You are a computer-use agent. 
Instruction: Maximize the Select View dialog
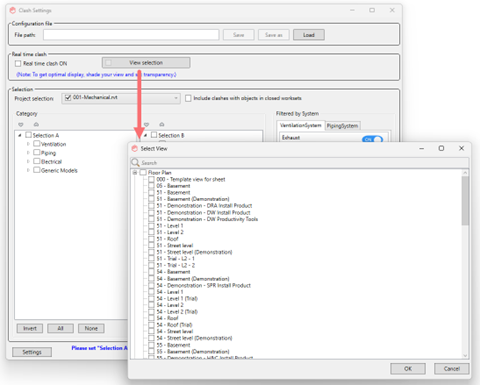click(441, 148)
